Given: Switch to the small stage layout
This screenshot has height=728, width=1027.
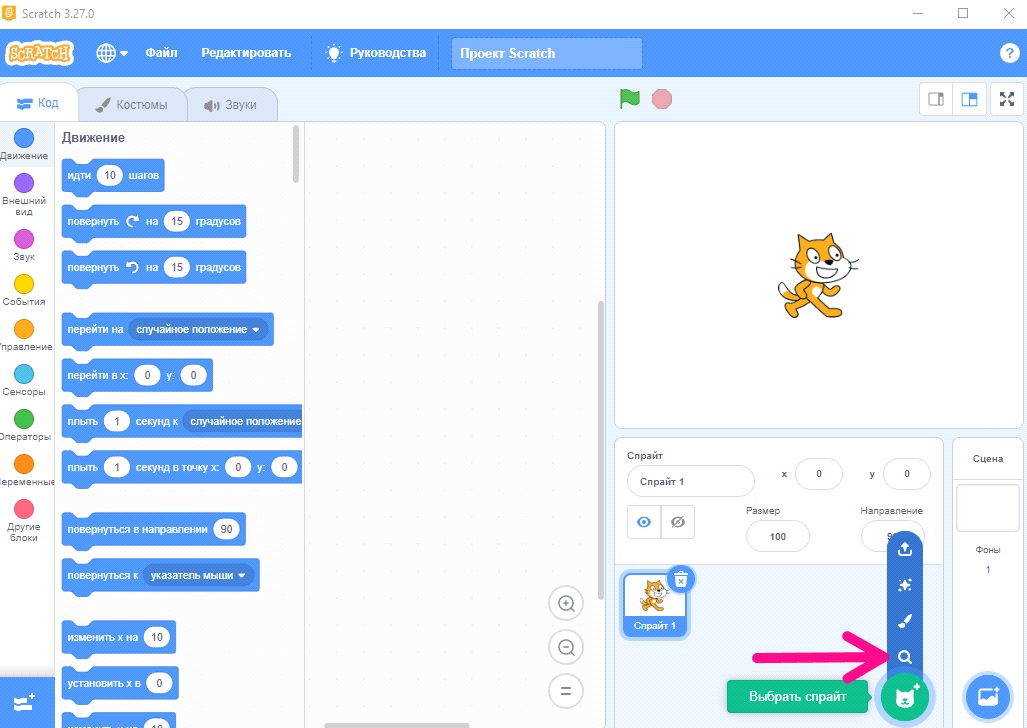Looking at the screenshot, I should click(x=936, y=99).
